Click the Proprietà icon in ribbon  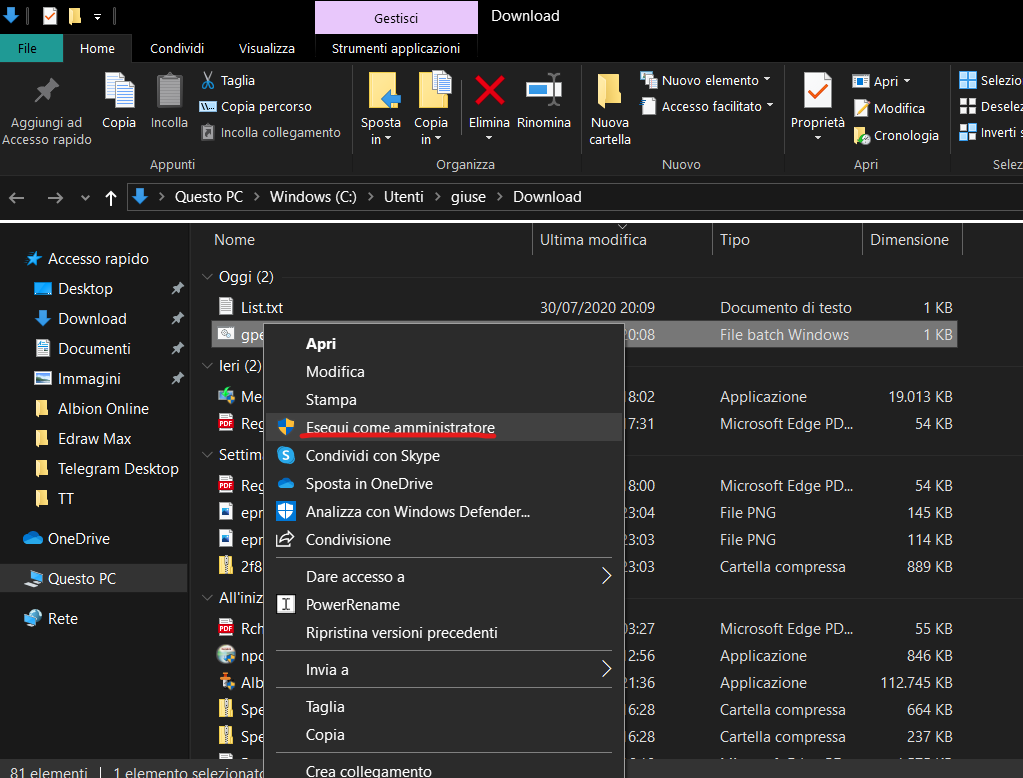click(817, 91)
